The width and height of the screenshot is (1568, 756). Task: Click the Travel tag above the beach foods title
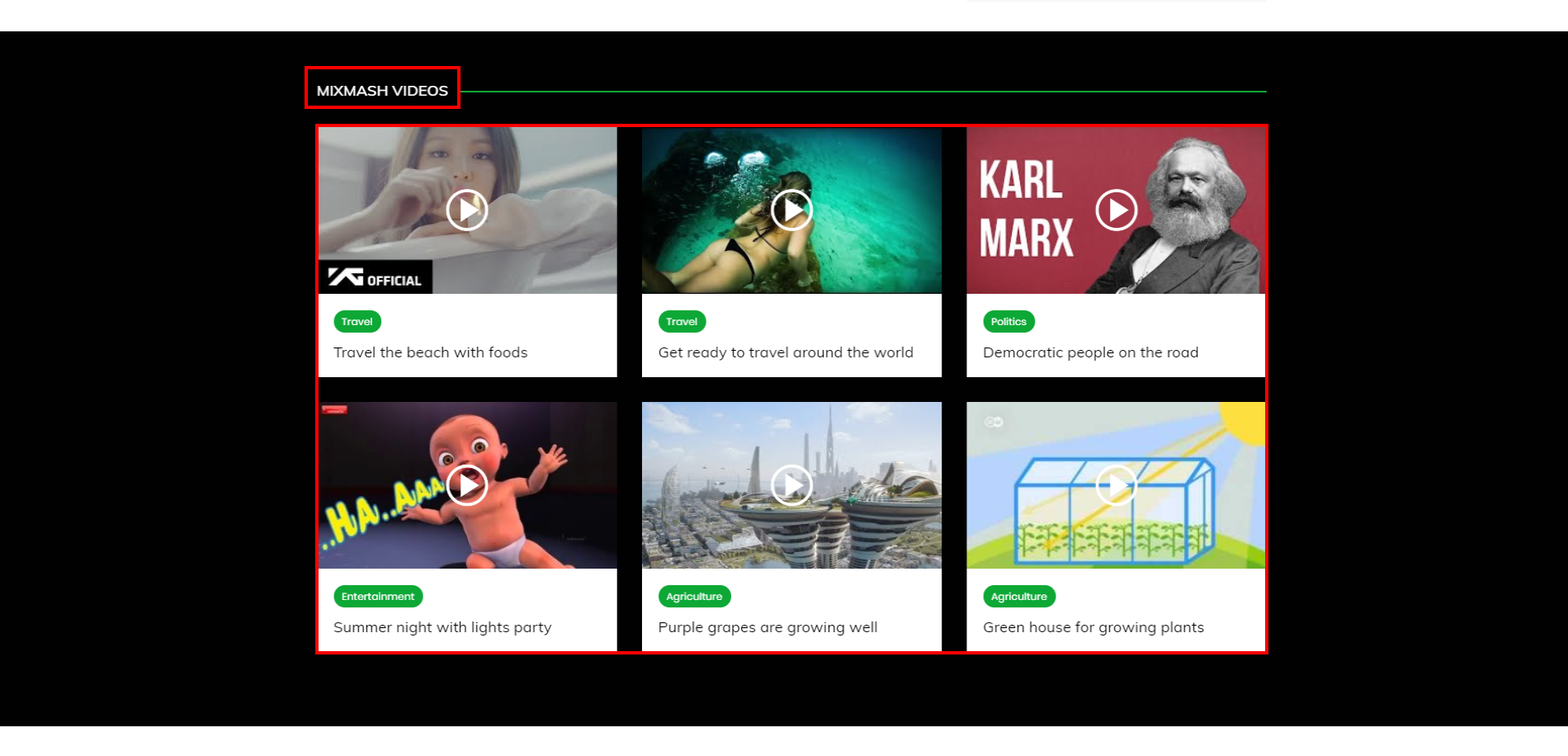click(357, 322)
